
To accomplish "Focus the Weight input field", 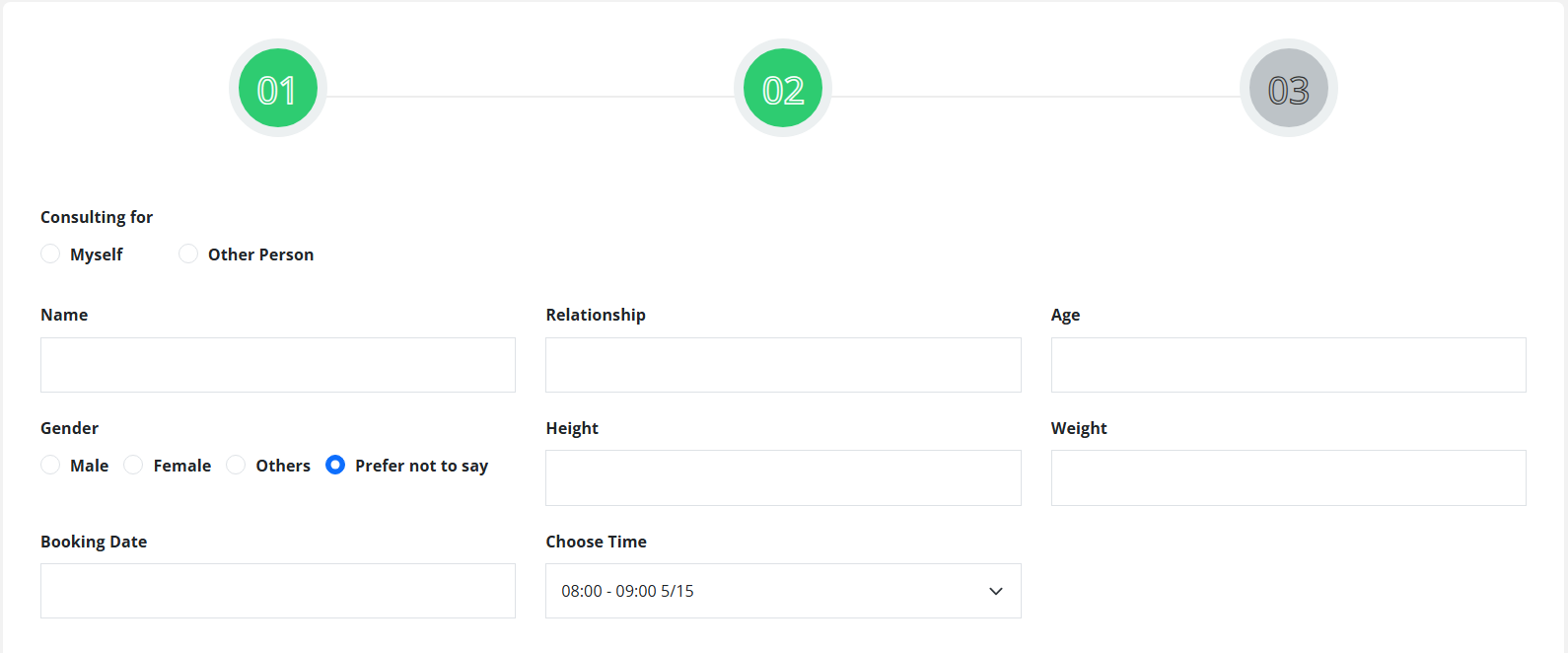I will coord(1288,478).
